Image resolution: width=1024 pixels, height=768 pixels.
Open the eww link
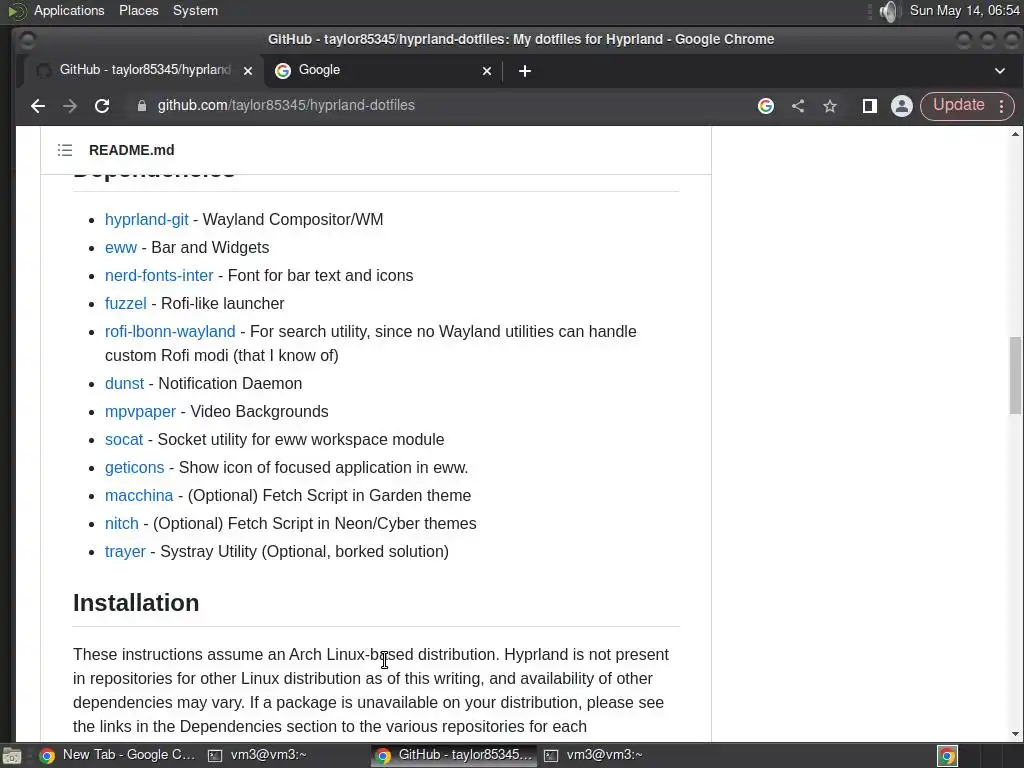tap(121, 248)
